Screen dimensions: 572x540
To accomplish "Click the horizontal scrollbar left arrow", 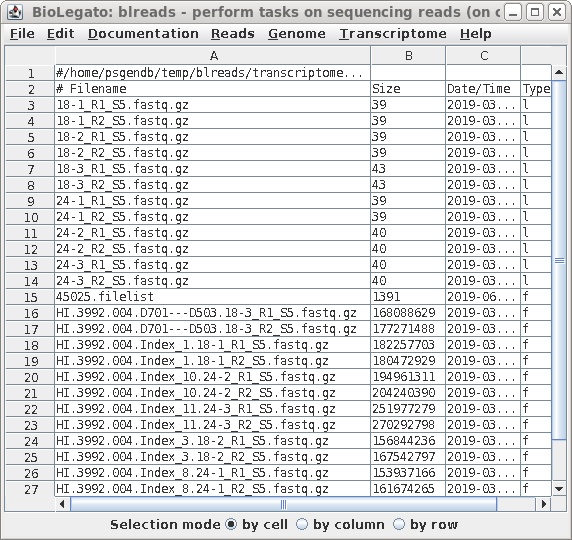I will (62, 504).
